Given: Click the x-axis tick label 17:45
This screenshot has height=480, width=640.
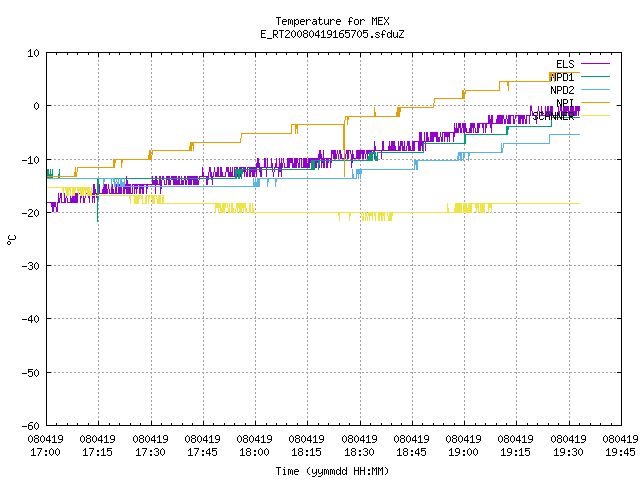Looking at the screenshot, I should 202,452.
